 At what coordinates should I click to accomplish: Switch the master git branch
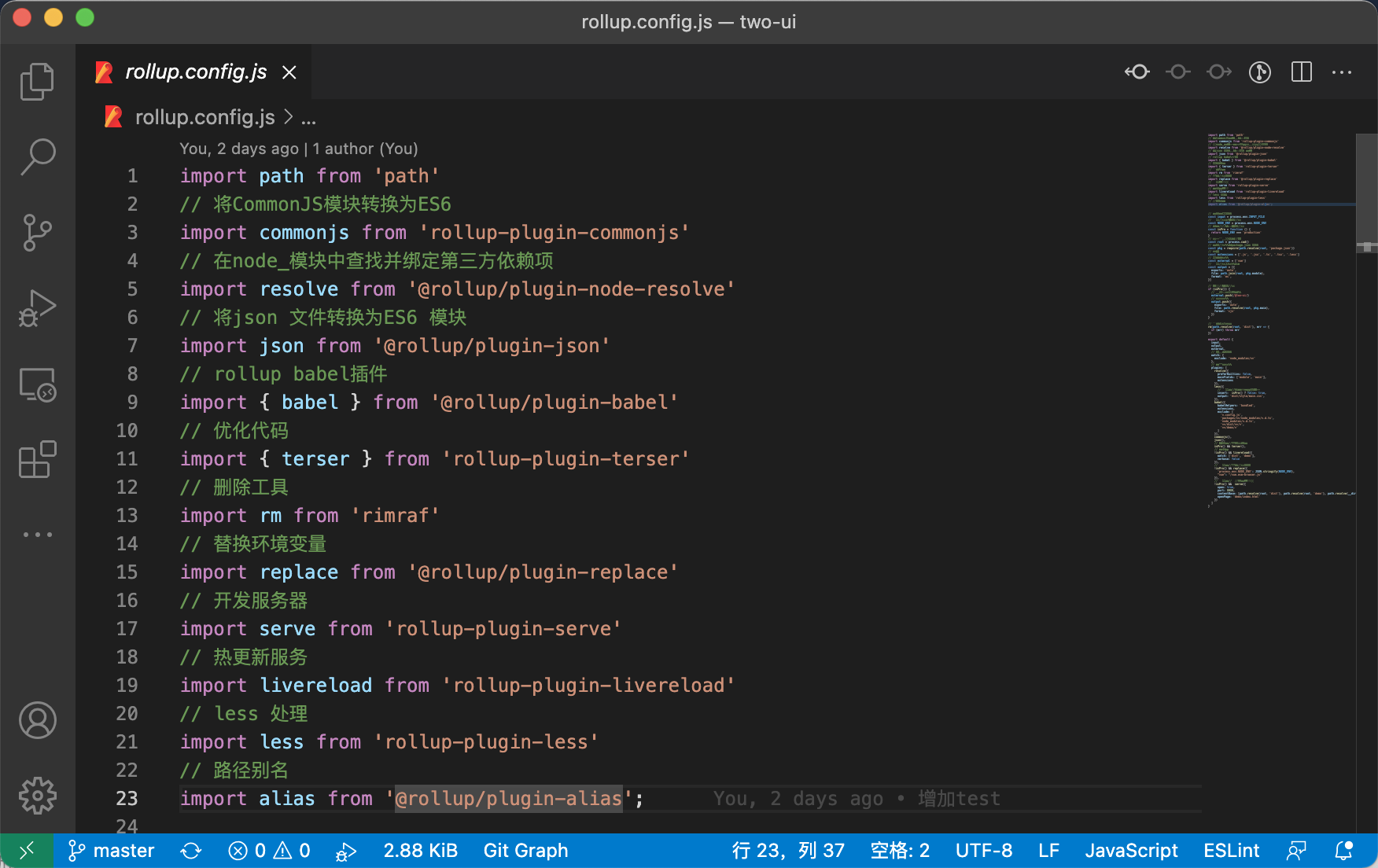coord(111,851)
